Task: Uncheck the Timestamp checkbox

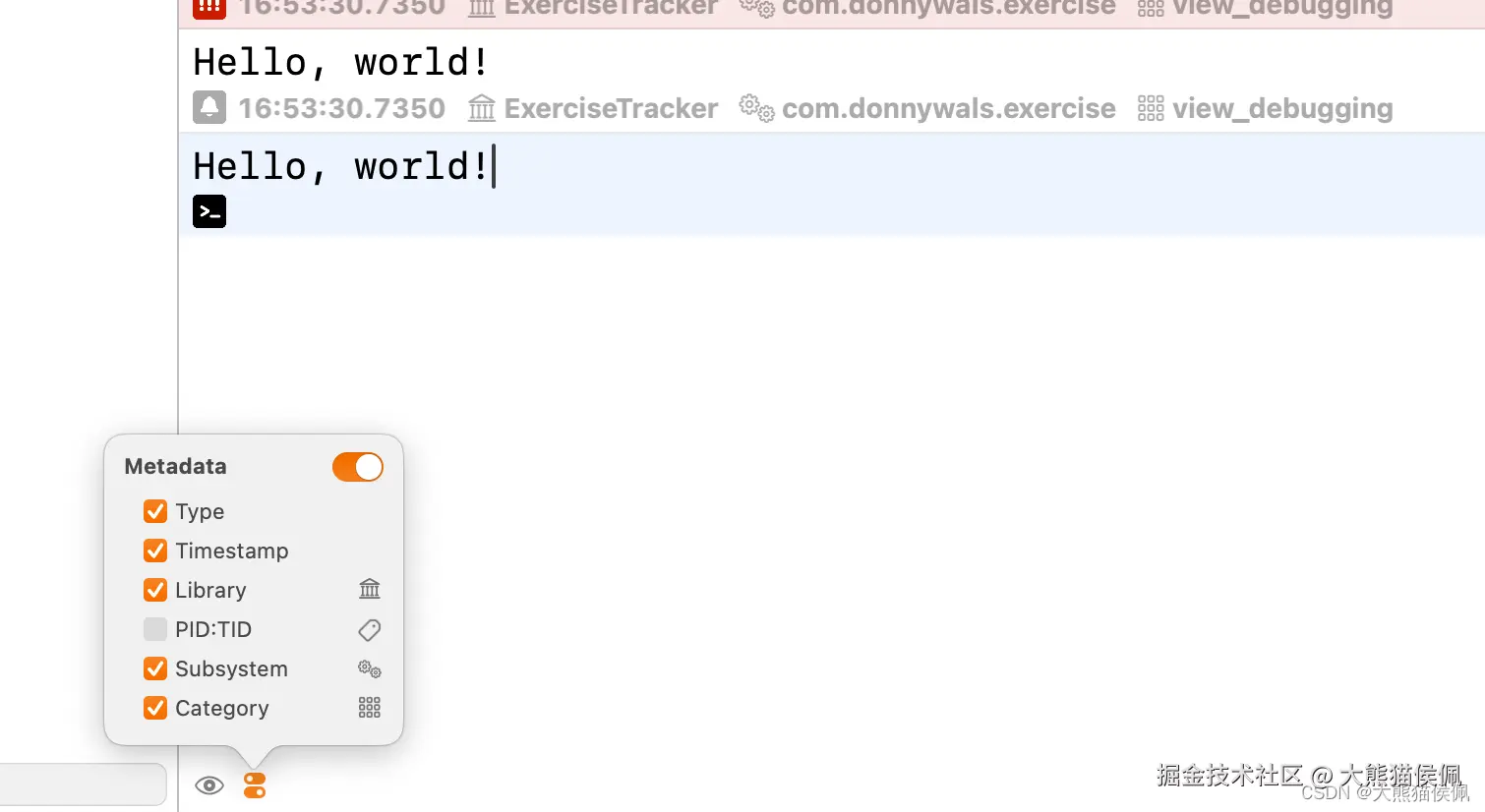Action: tap(155, 551)
